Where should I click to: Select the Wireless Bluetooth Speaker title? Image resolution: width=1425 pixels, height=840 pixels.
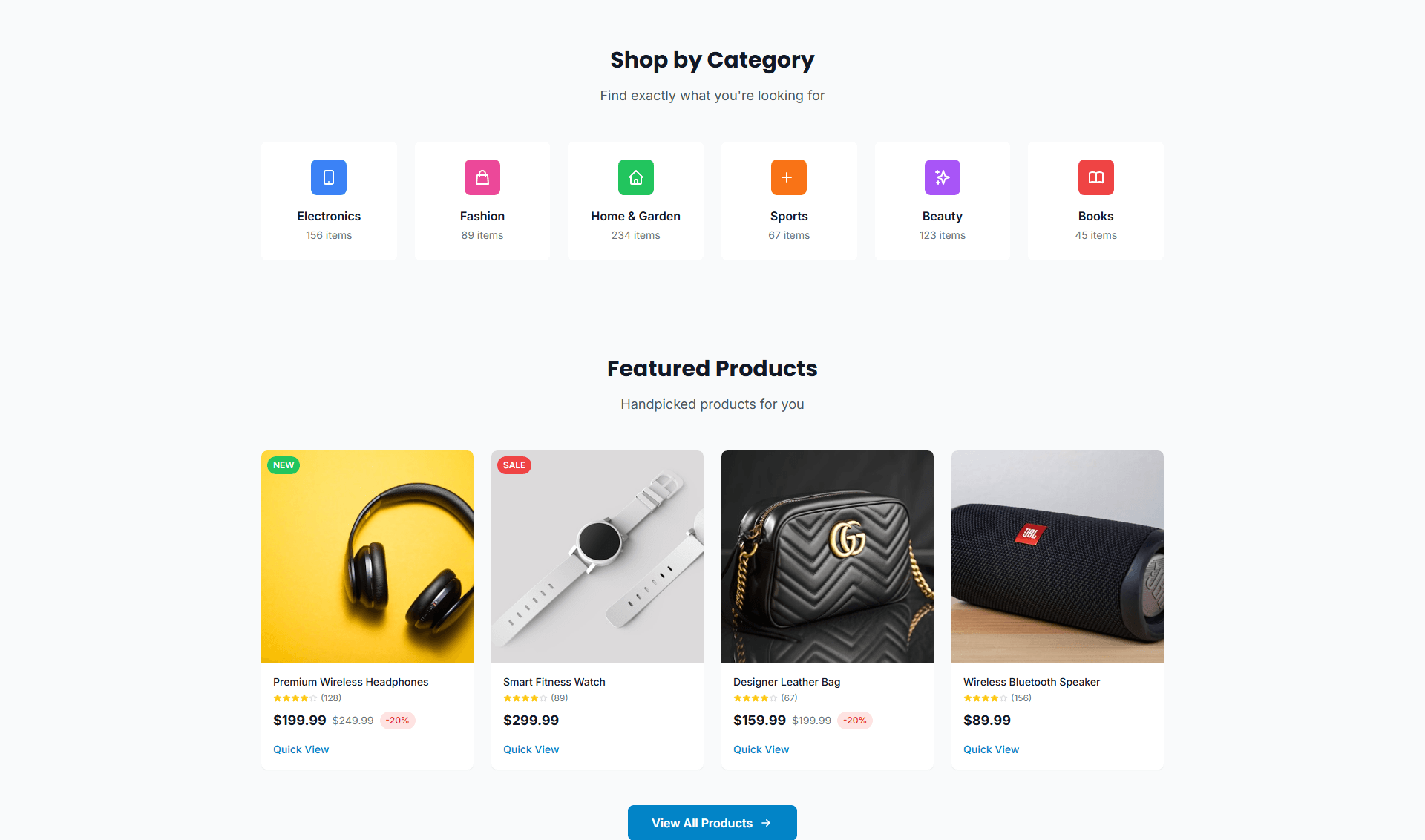[1032, 682]
